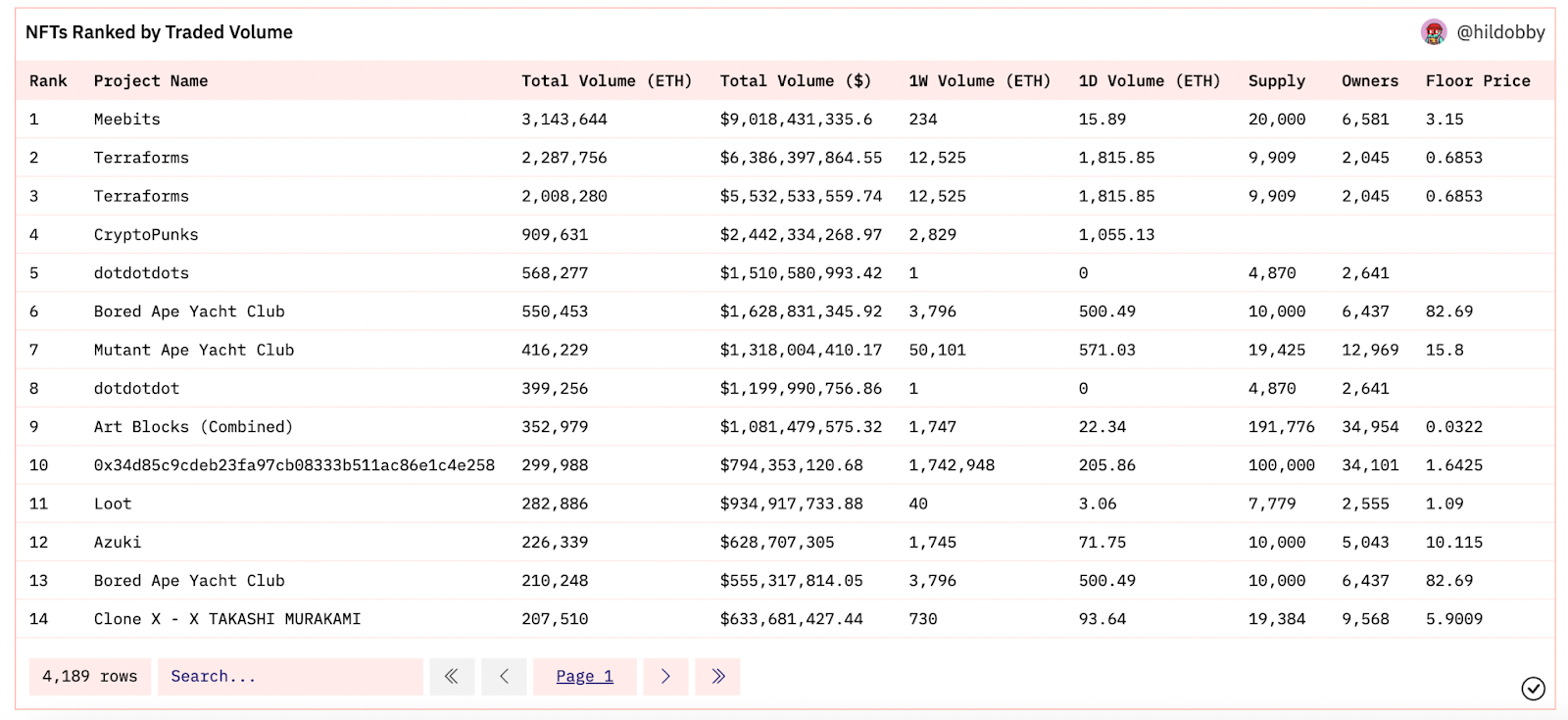This screenshot has height=720, width=1568.
Task: Select the CryptoPunks project name
Action: point(146,234)
